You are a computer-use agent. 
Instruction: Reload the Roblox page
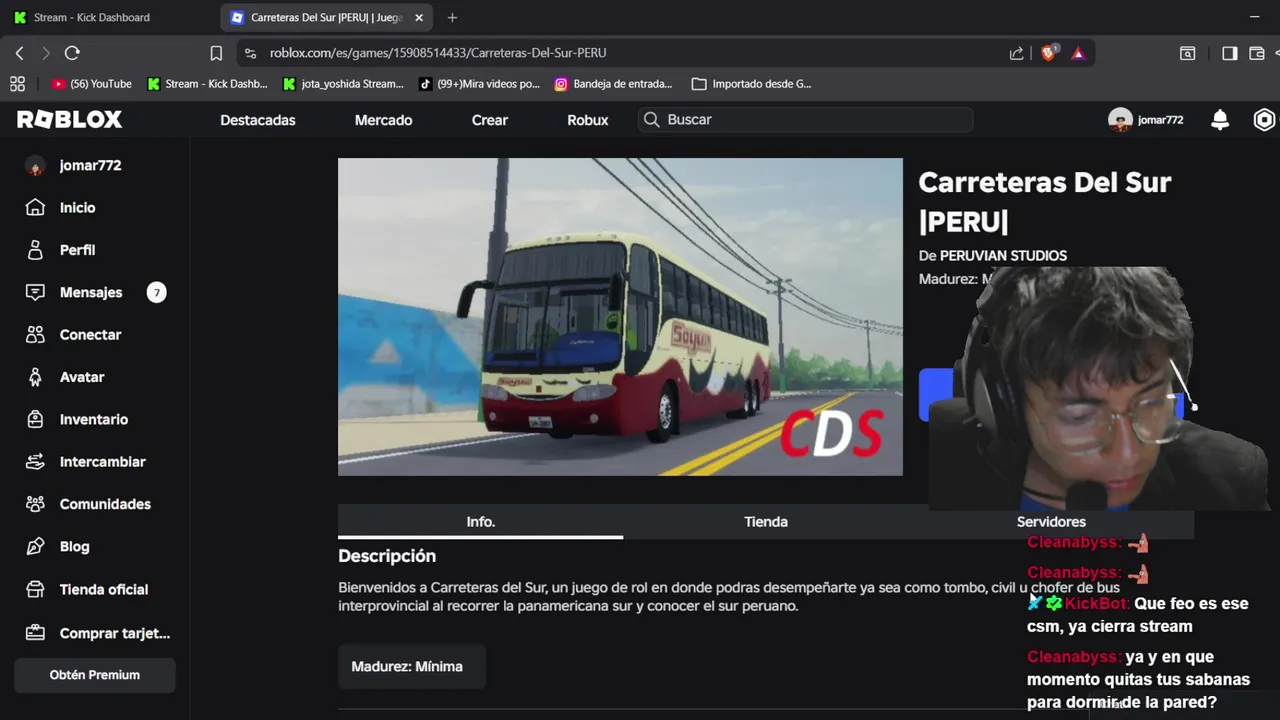coord(72,53)
